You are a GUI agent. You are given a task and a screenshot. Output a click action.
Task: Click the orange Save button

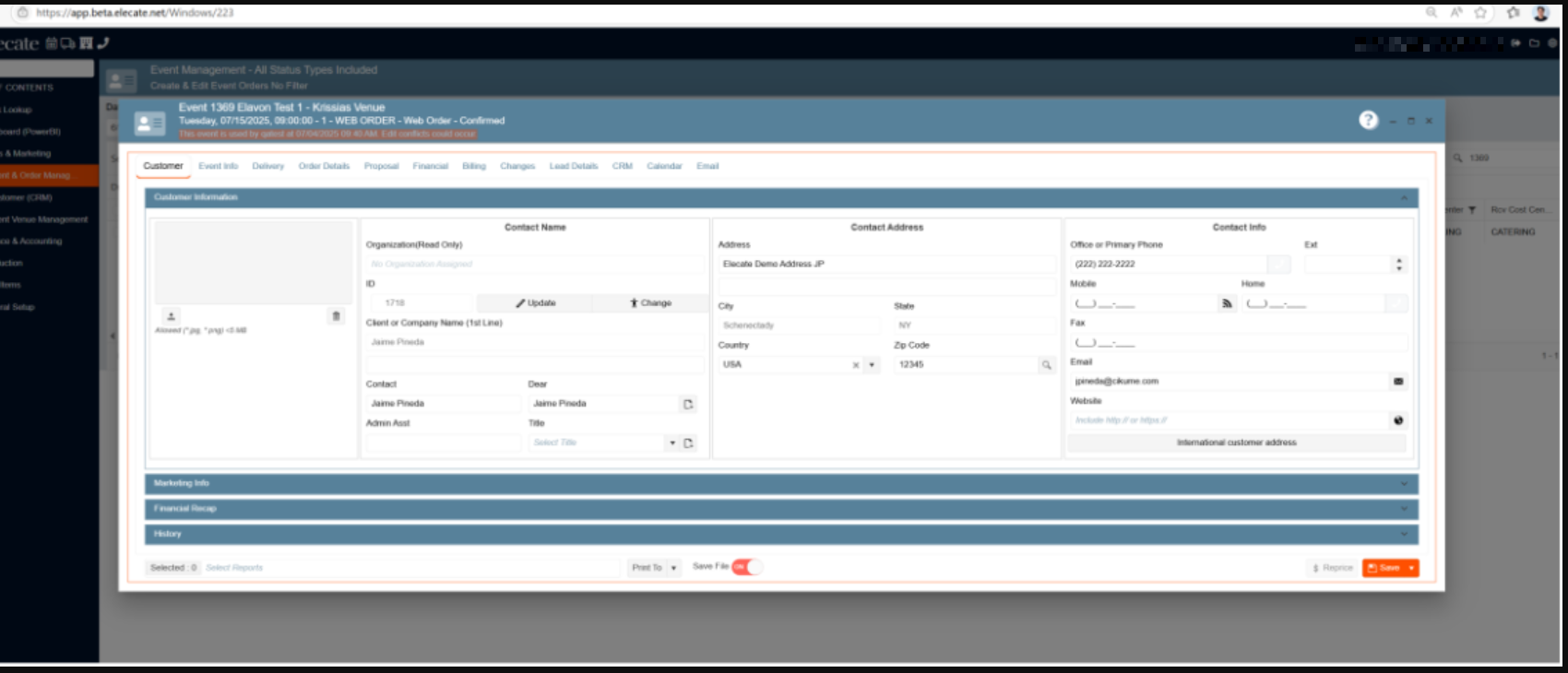click(1384, 568)
